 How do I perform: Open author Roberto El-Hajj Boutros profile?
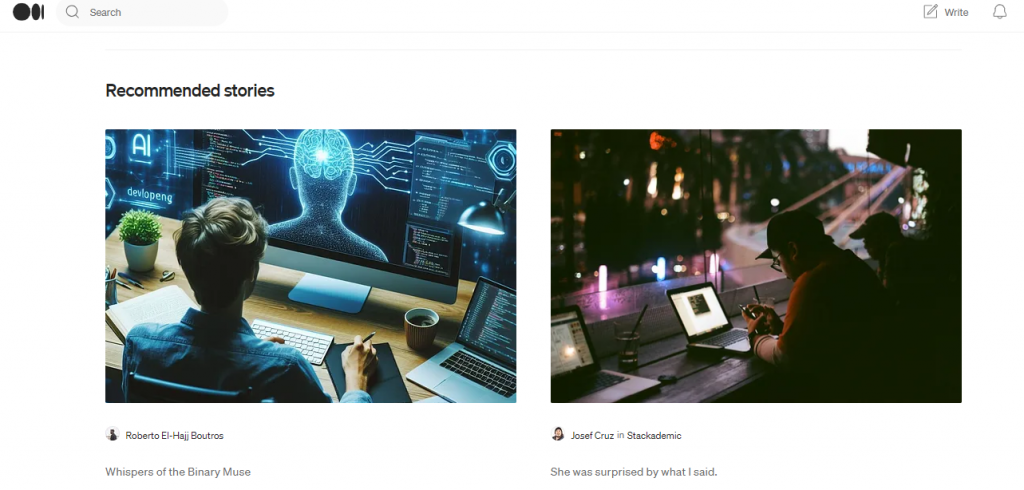point(174,435)
